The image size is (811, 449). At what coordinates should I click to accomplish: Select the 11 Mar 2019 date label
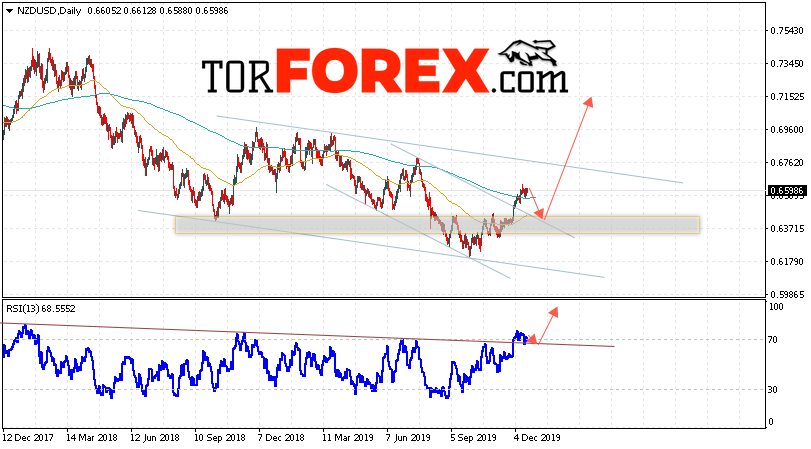tap(348, 438)
